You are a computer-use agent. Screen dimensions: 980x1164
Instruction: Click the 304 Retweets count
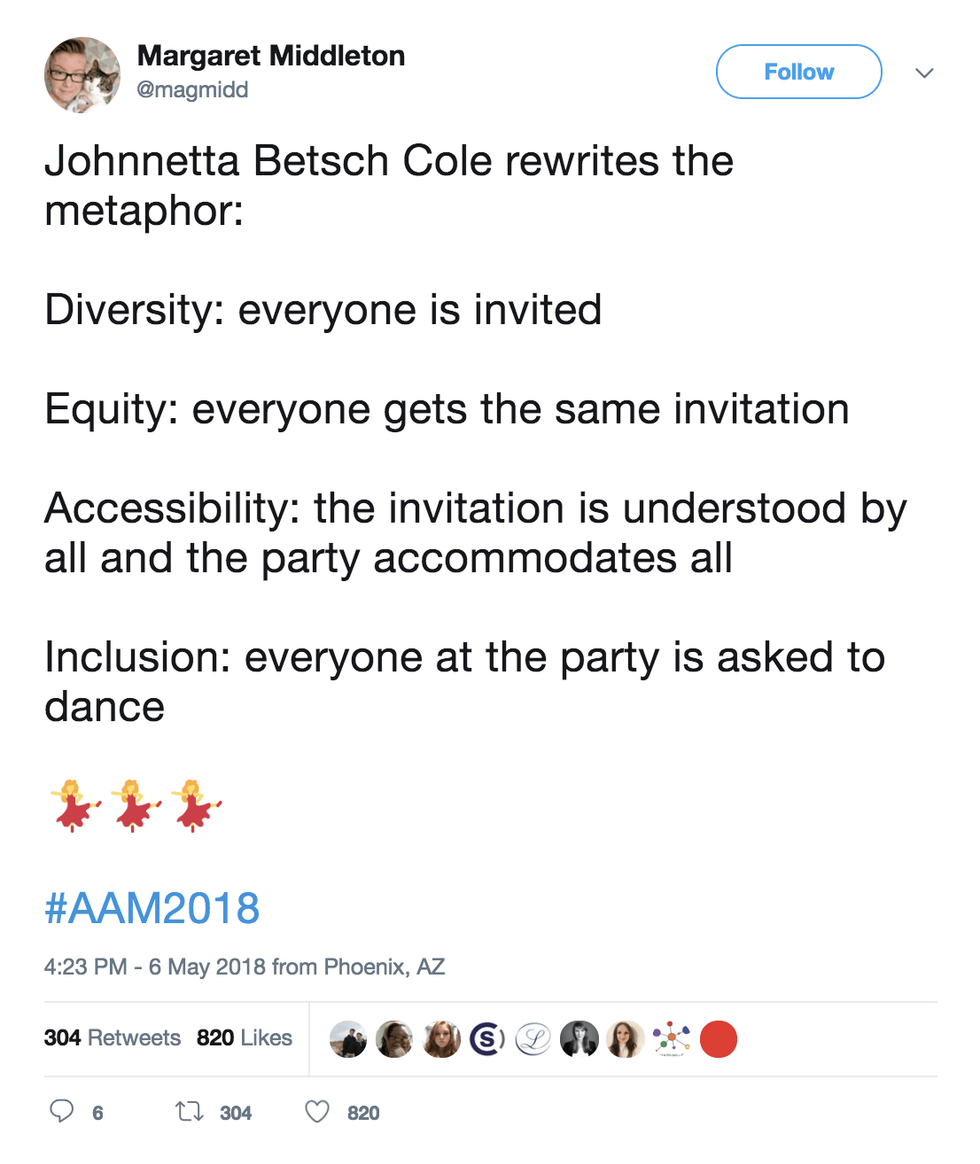click(x=112, y=1038)
